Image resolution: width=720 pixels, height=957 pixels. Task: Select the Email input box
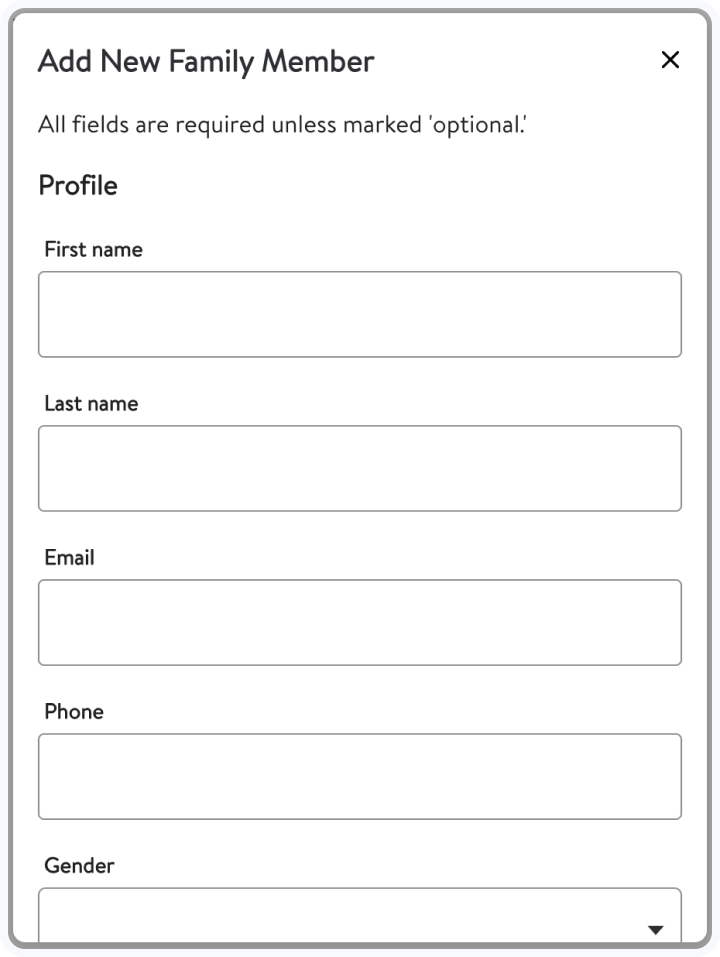(360, 622)
